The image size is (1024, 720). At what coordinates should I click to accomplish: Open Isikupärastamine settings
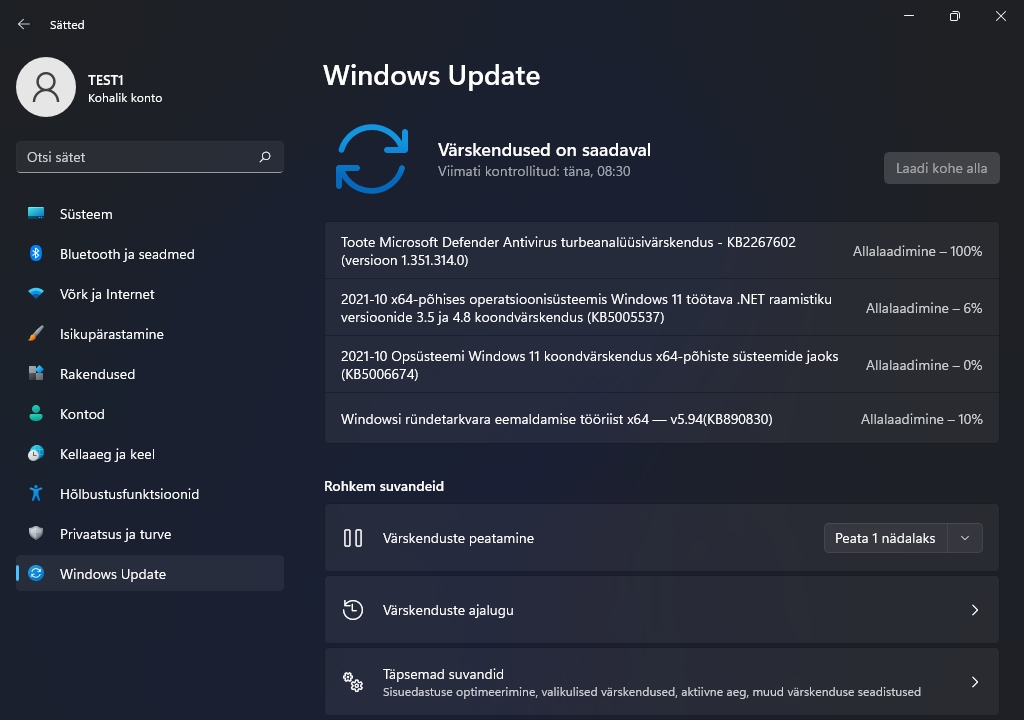(x=150, y=334)
